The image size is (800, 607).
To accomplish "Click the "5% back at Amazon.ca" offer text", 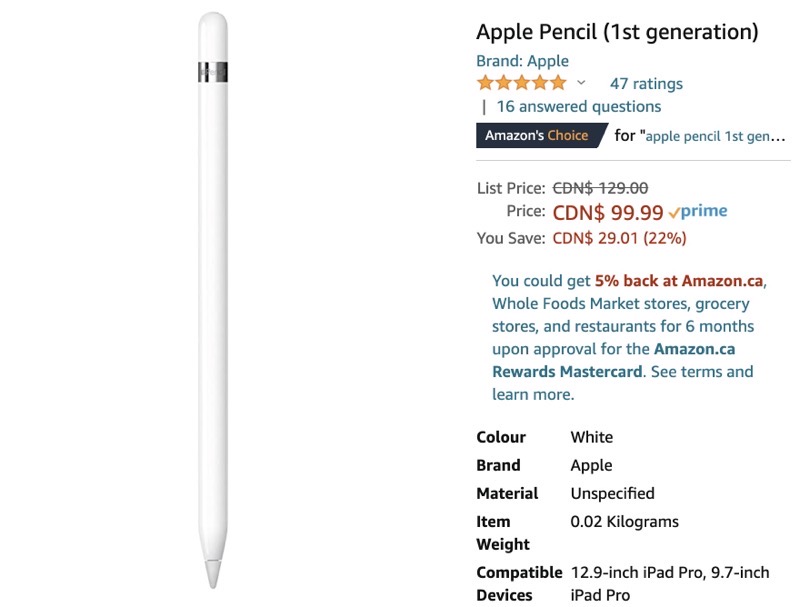I will [x=678, y=281].
